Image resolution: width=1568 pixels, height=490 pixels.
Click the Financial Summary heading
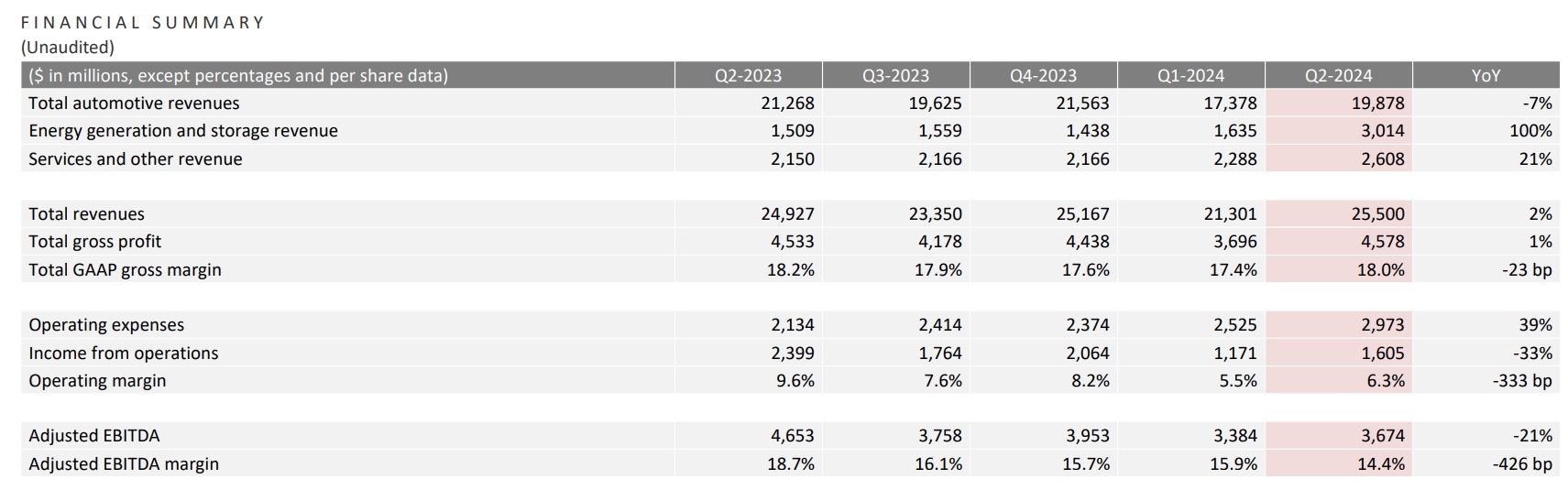tap(143, 22)
